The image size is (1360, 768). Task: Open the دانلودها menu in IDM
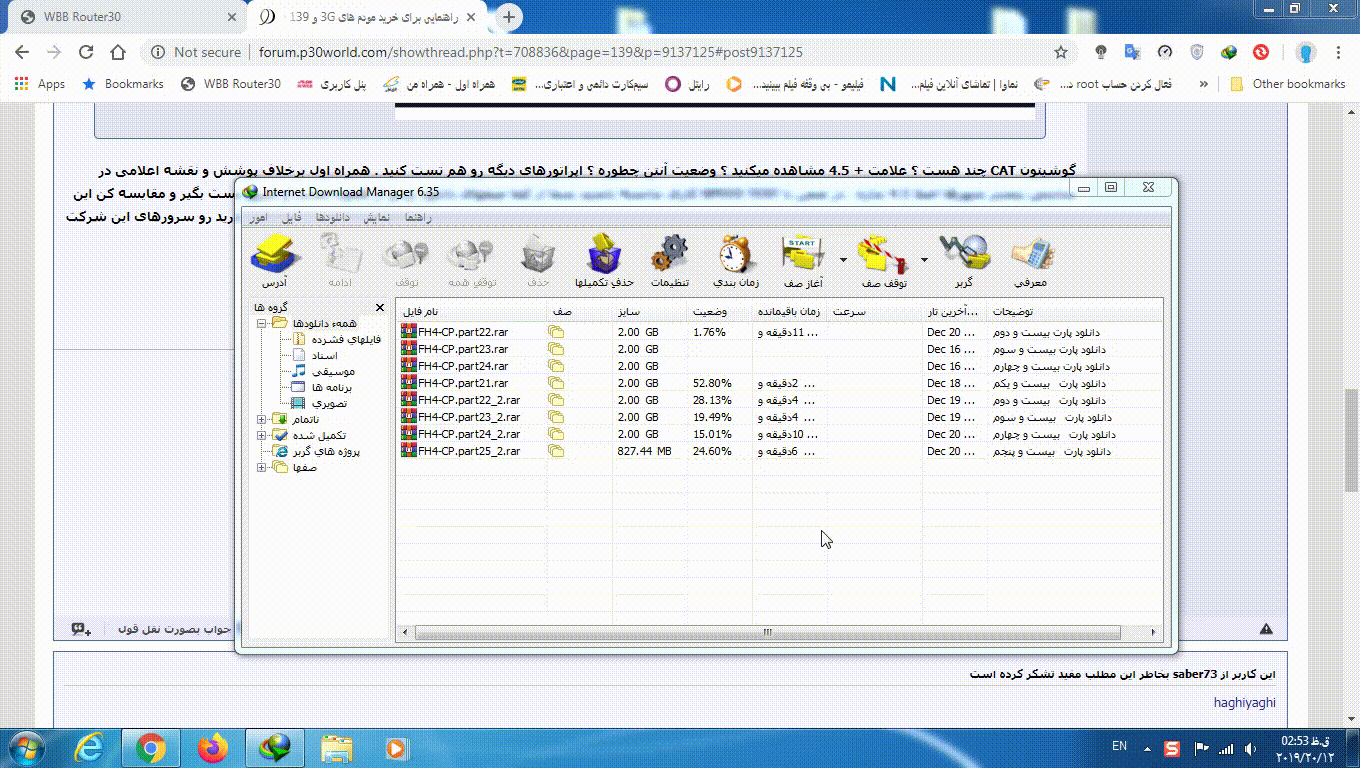tap(332, 217)
